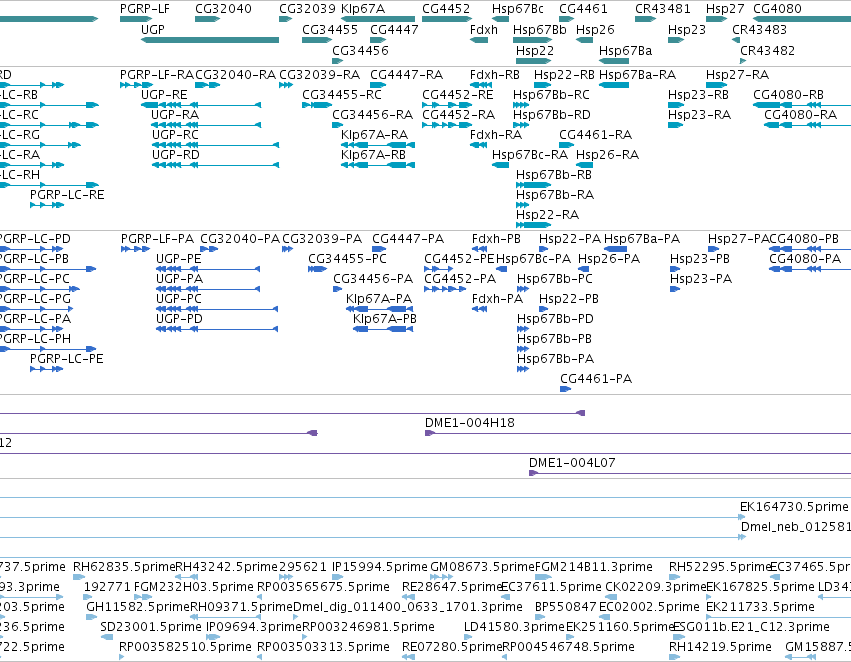Click the EK164730.5prime EST label
The width and height of the screenshot is (851, 662).
coord(794,507)
